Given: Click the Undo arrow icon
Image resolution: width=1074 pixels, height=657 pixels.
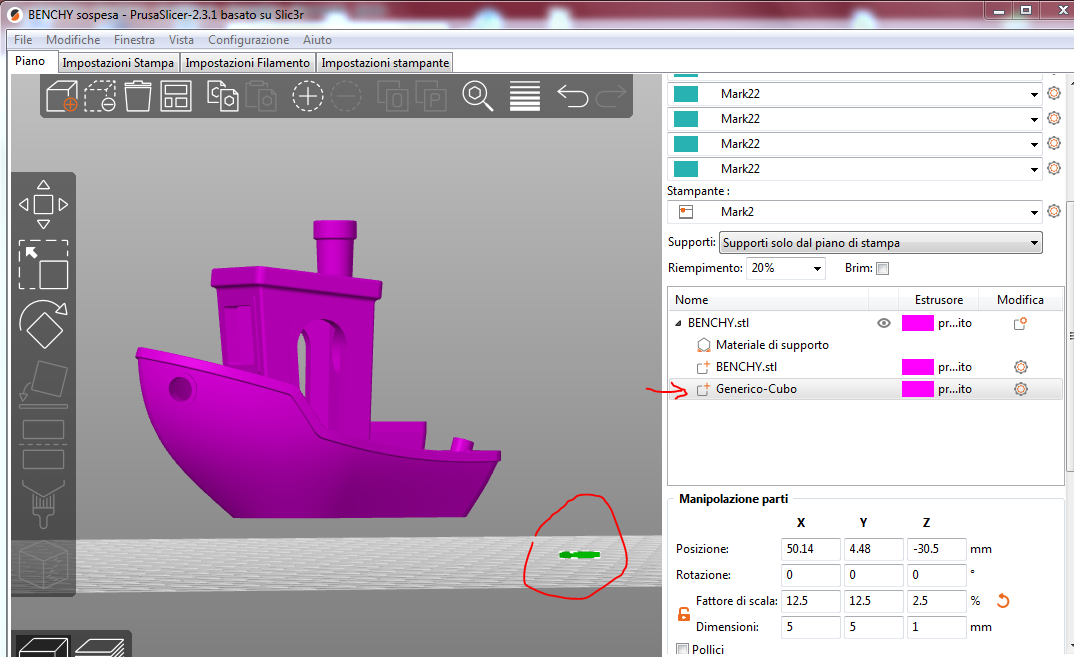Looking at the screenshot, I should 573,96.
